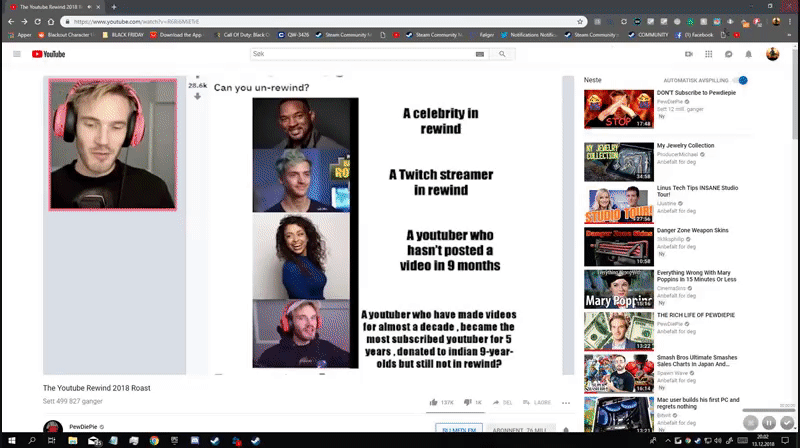Open Linus Tech Tips INSANE Studio Tour title
The height and width of the screenshot is (448, 800).
[697, 191]
